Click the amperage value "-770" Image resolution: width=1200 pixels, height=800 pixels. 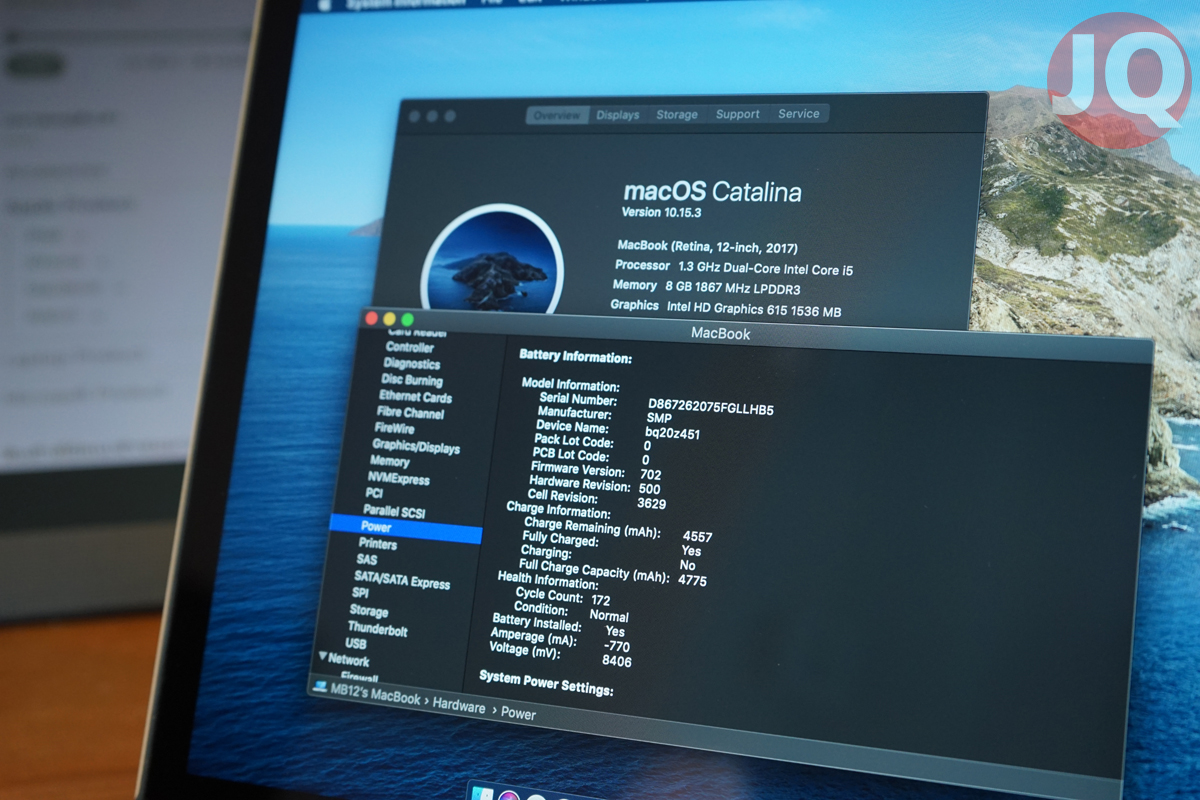618,646
